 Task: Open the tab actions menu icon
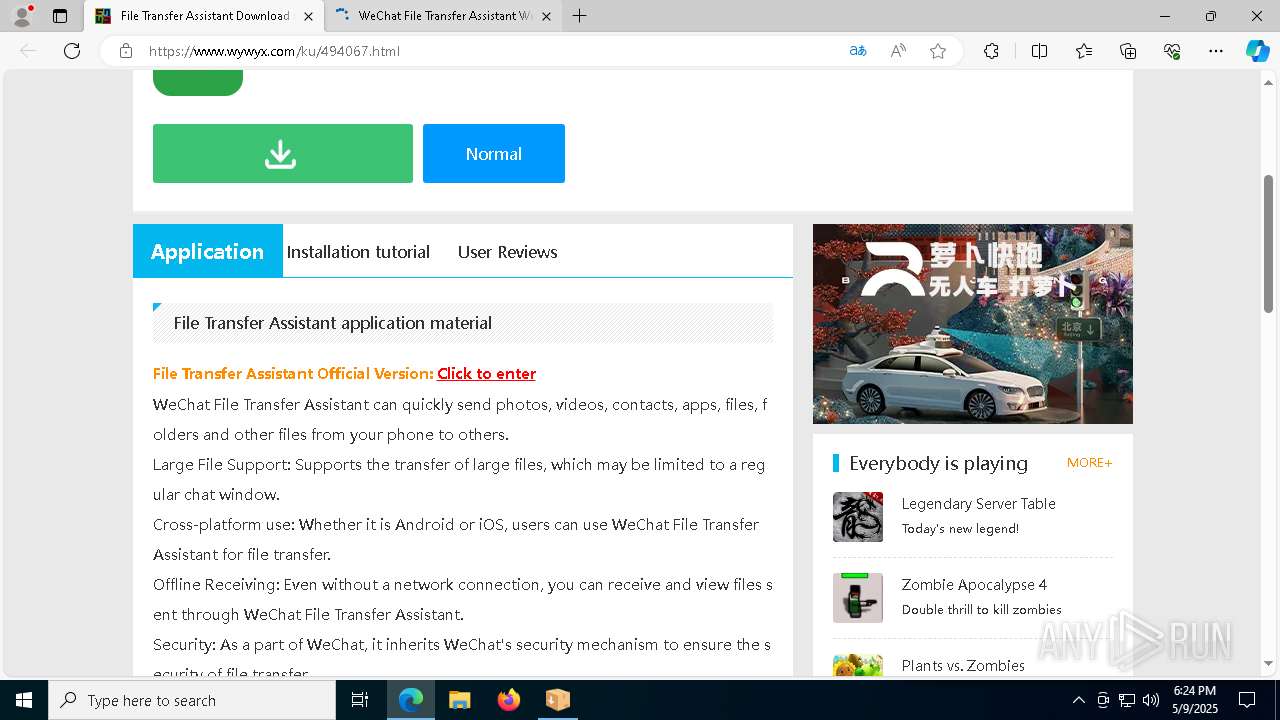60,16
